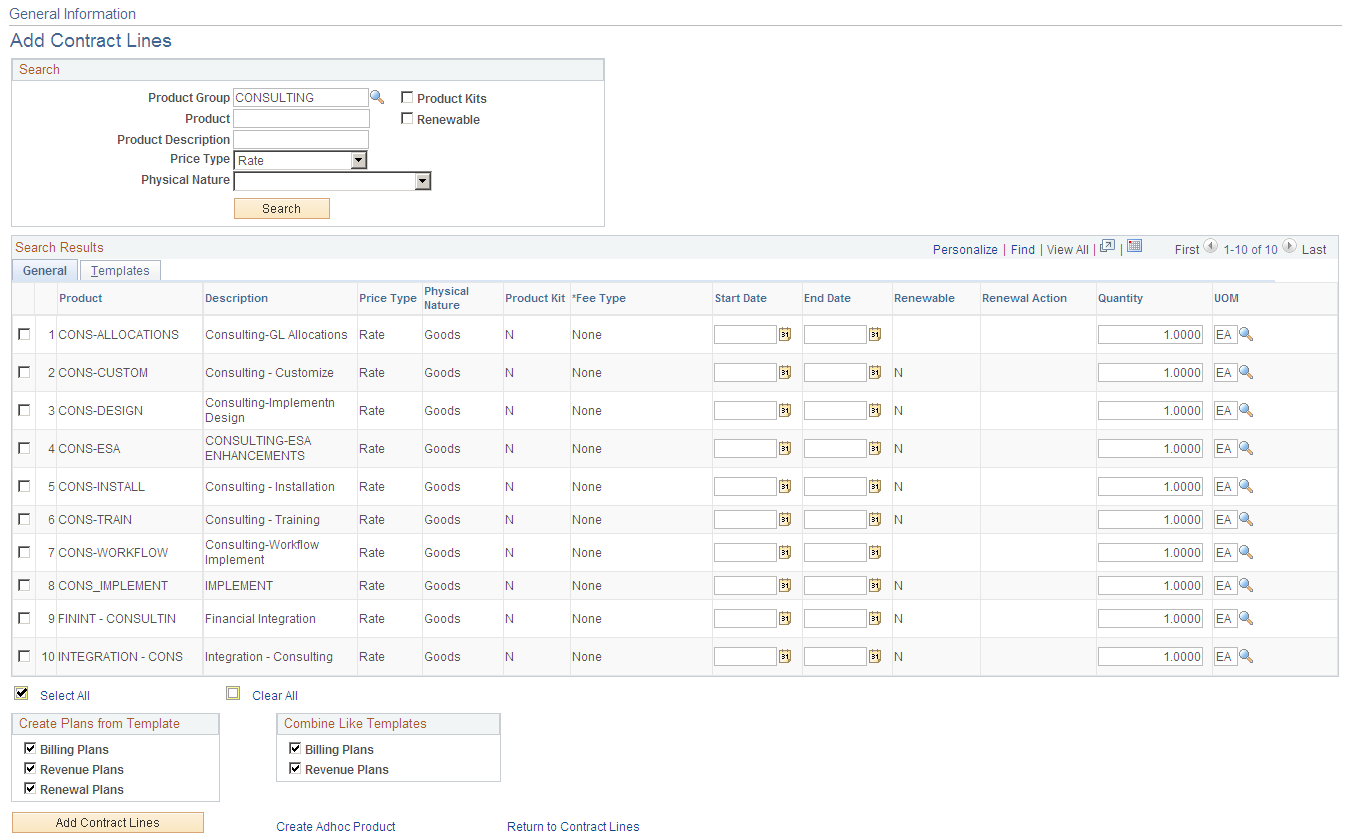The width and height of the screenshot is (1350, 840).
Task: Click the next-page arrow before Last
Action: [x=1289, y=247]
